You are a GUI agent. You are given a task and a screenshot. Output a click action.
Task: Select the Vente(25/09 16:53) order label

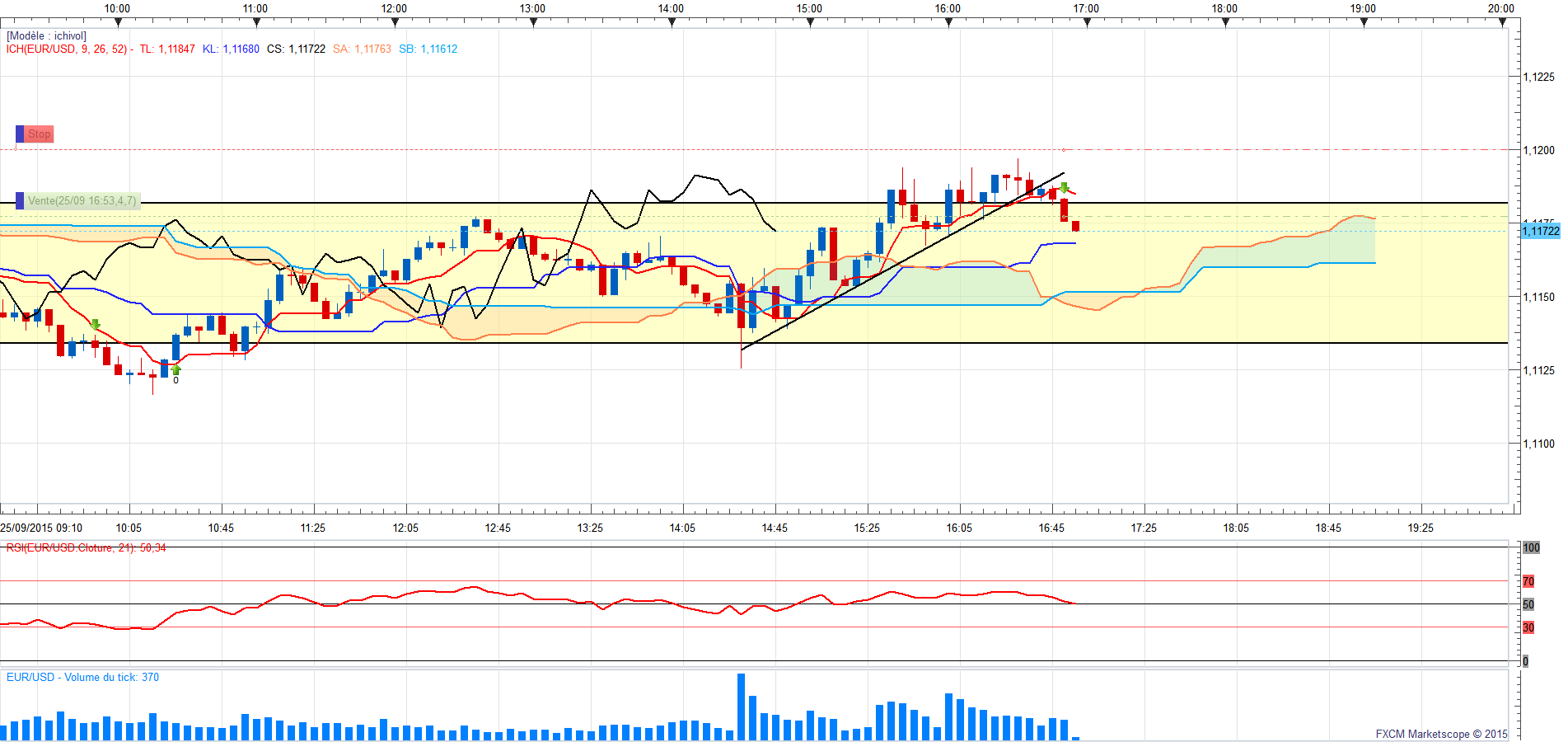(82, 201)
